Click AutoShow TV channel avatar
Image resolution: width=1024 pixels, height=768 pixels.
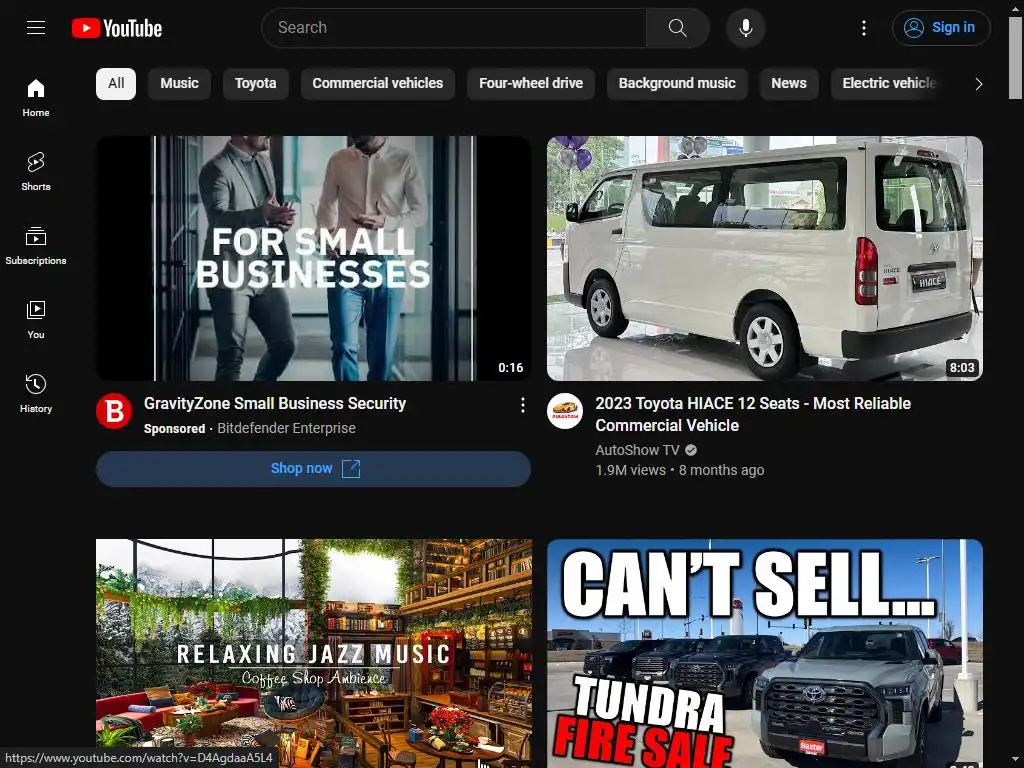tap(565, 411)
